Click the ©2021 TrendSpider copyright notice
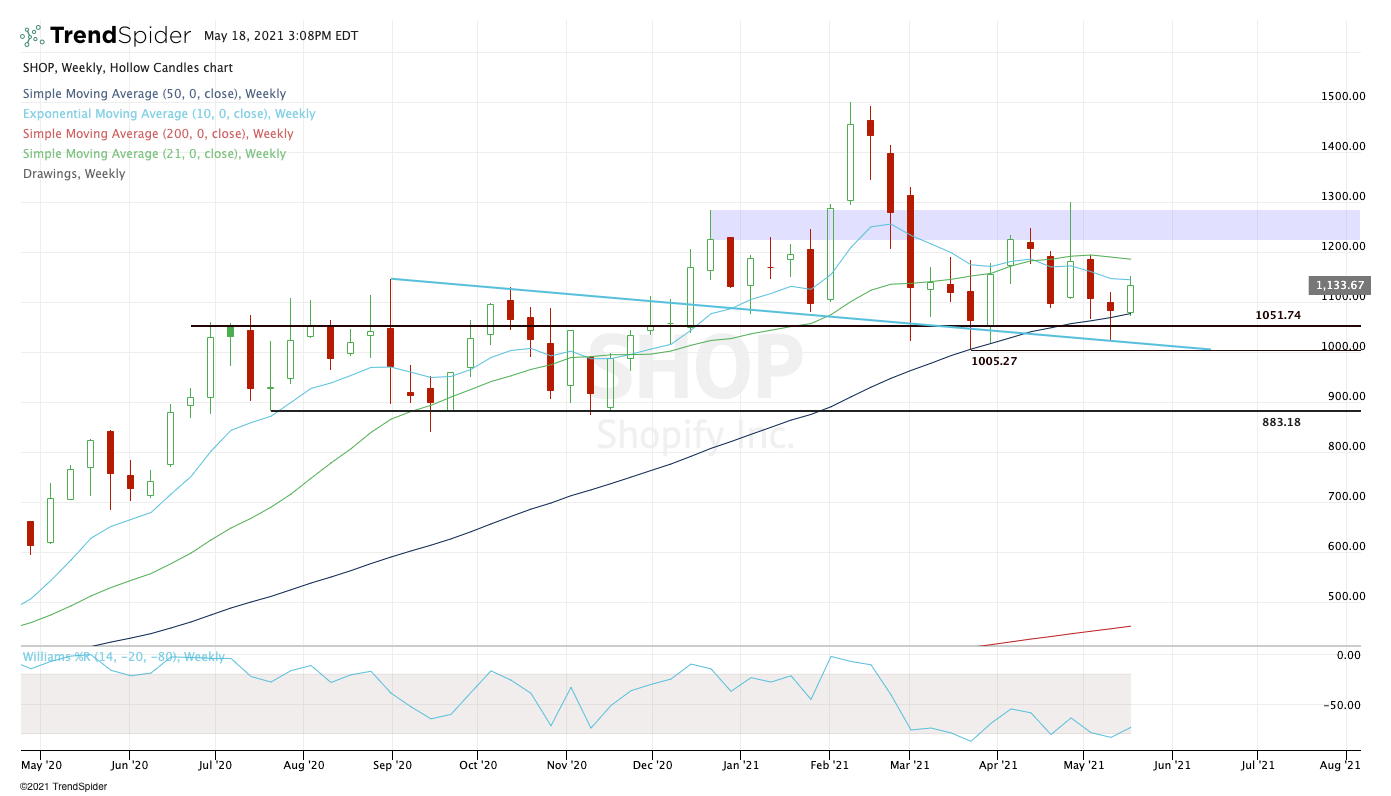 pos(63,786)
